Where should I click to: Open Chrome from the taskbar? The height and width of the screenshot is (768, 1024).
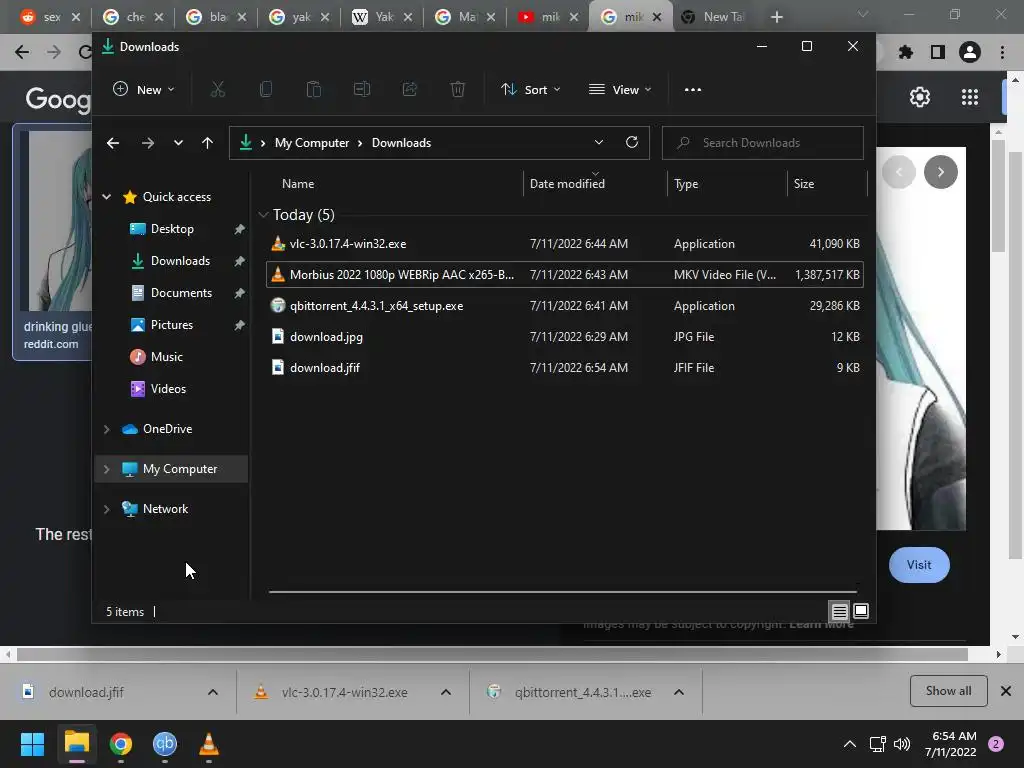121,744
